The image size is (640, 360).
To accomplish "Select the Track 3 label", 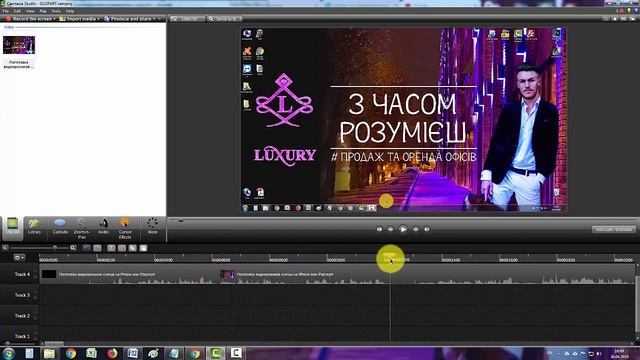I will click(22, 295).
